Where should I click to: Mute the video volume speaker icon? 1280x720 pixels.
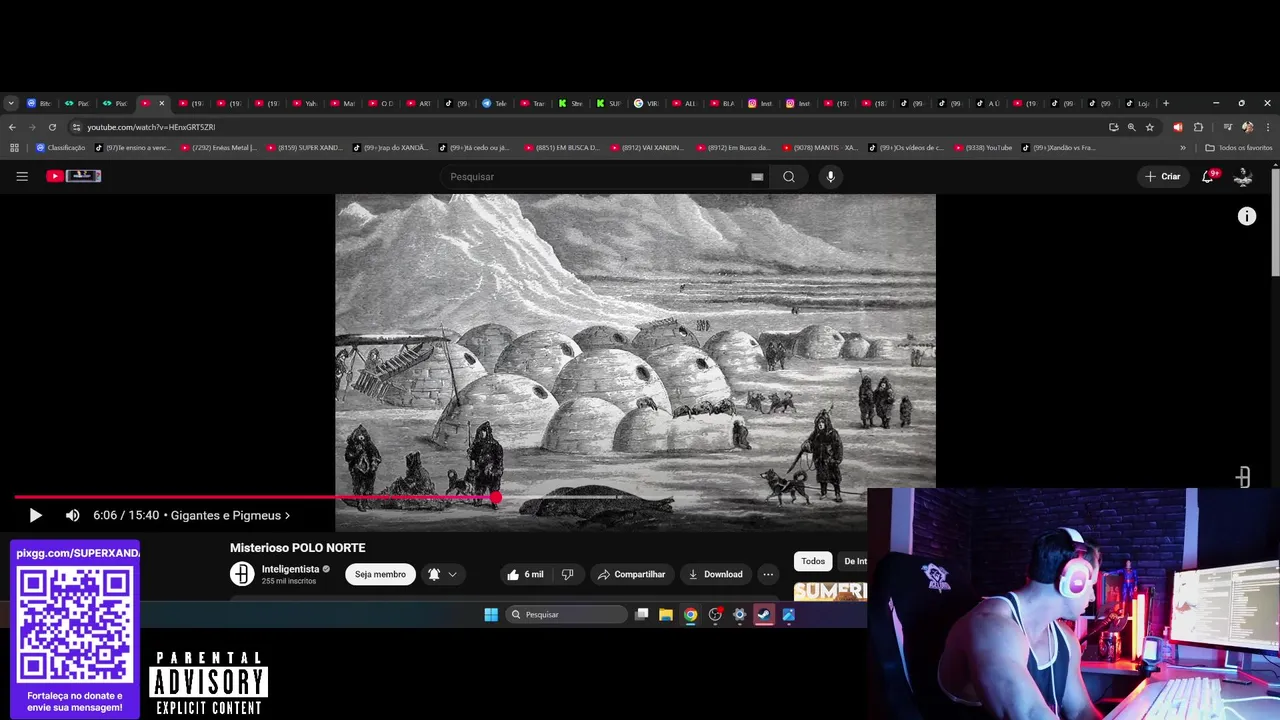click(72, 515)
